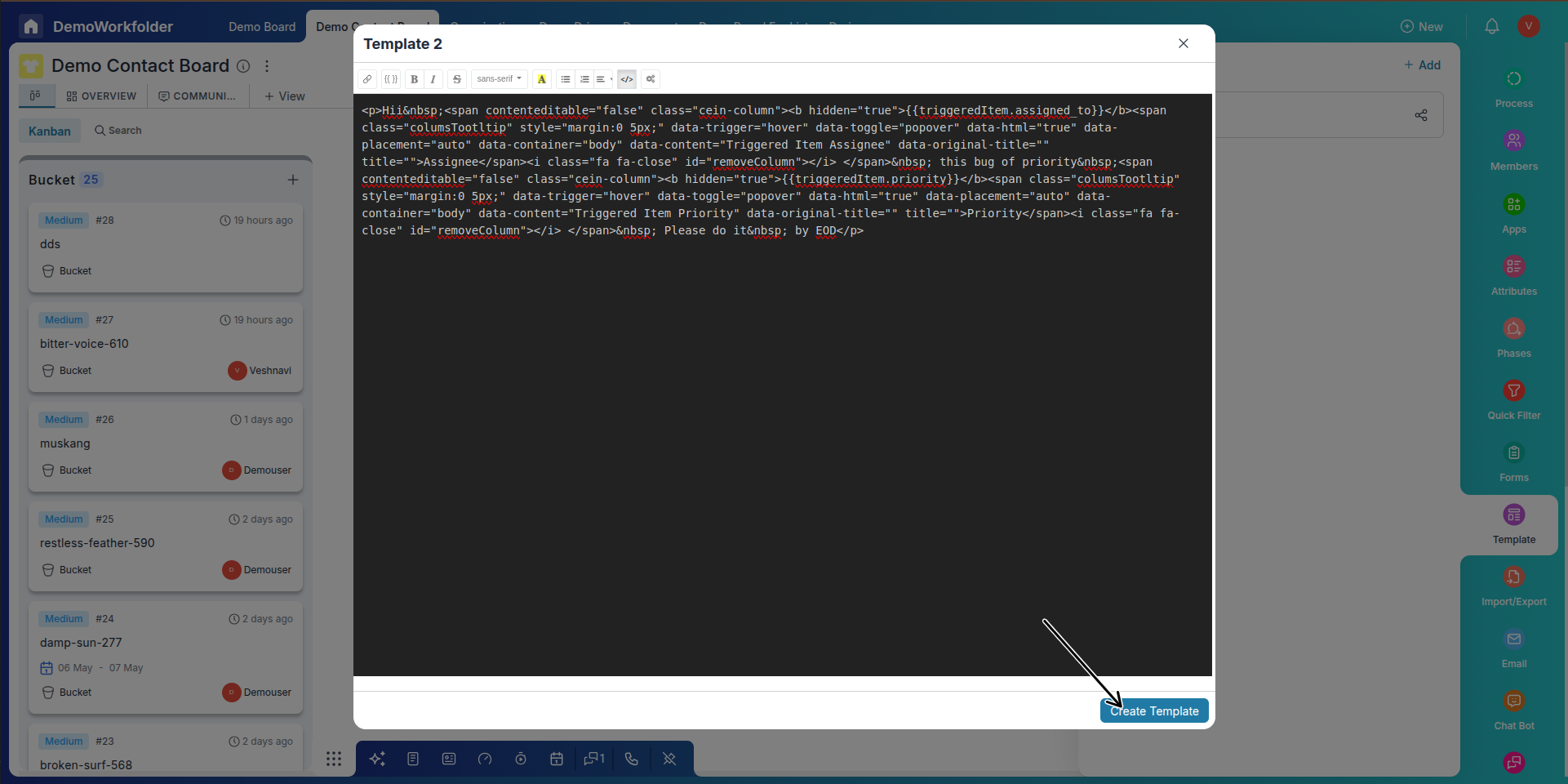The image size is (1568, 784).
Task: Open the editor settings gears button
Action: click(651, 79)
